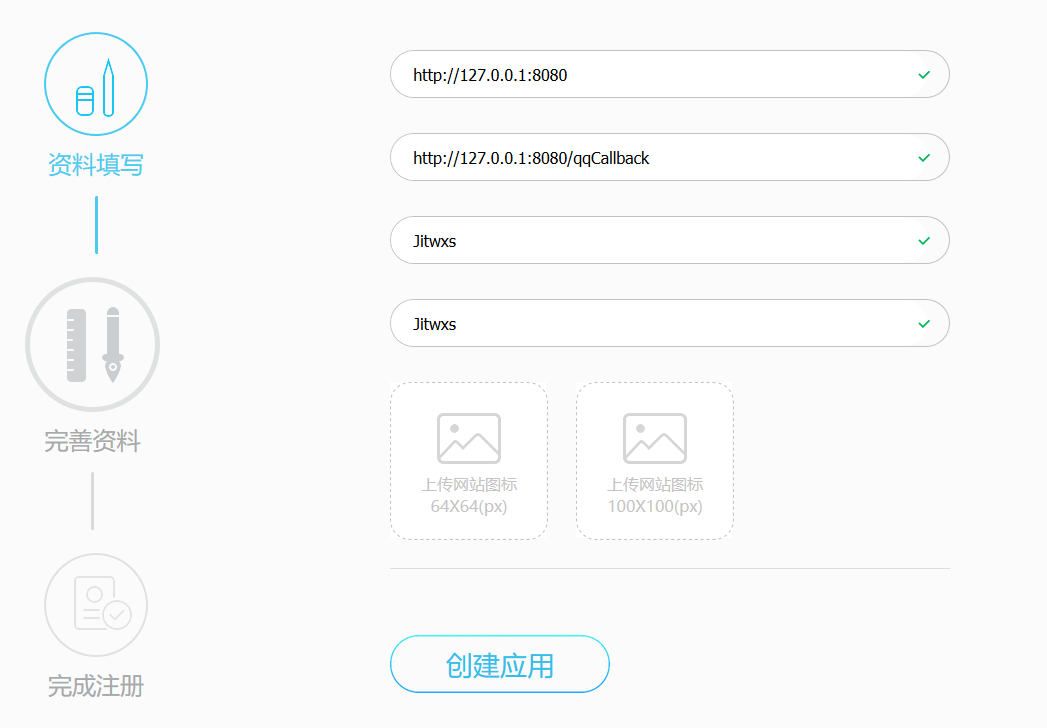1047x728 pixels.
Task: Click green checkmark in qqCallback URL field
Action: click(924, 158)
